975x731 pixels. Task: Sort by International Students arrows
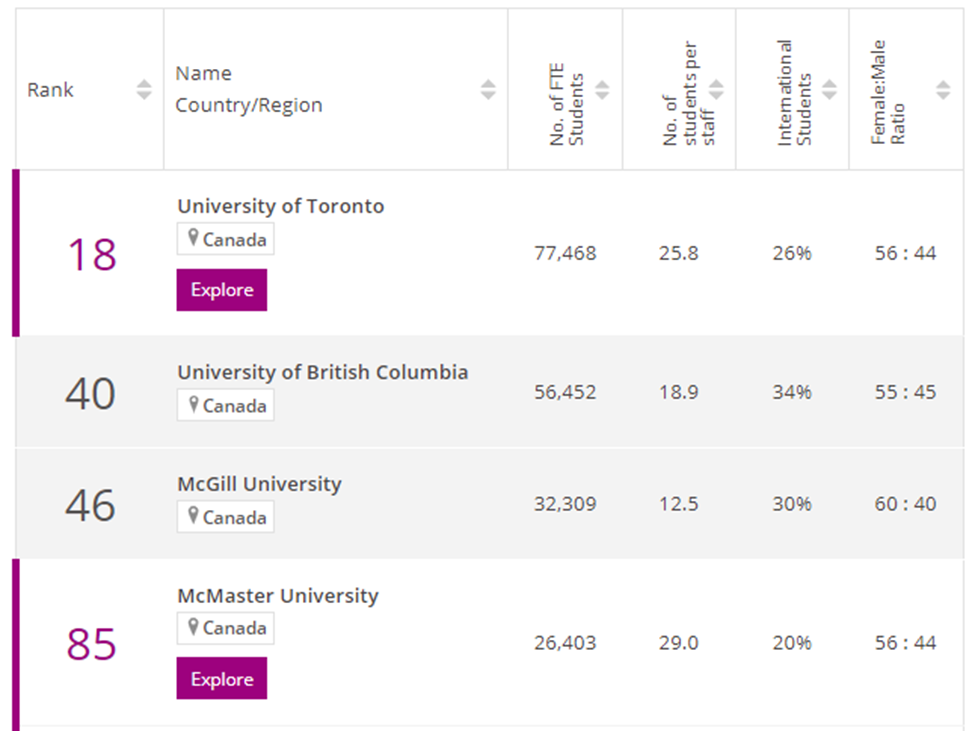tap(830, 90)
